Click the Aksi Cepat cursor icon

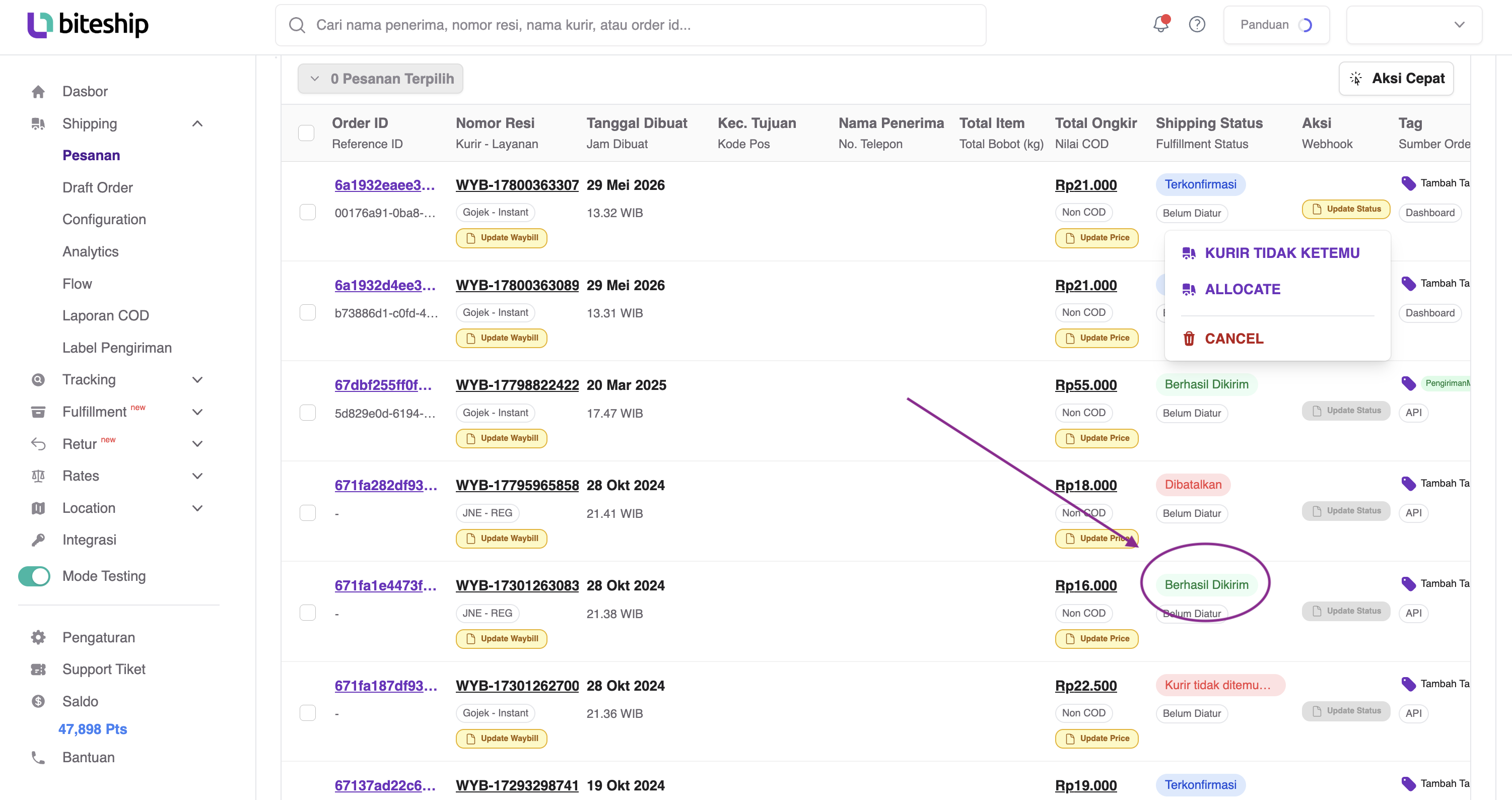(x=1356, y=79)
